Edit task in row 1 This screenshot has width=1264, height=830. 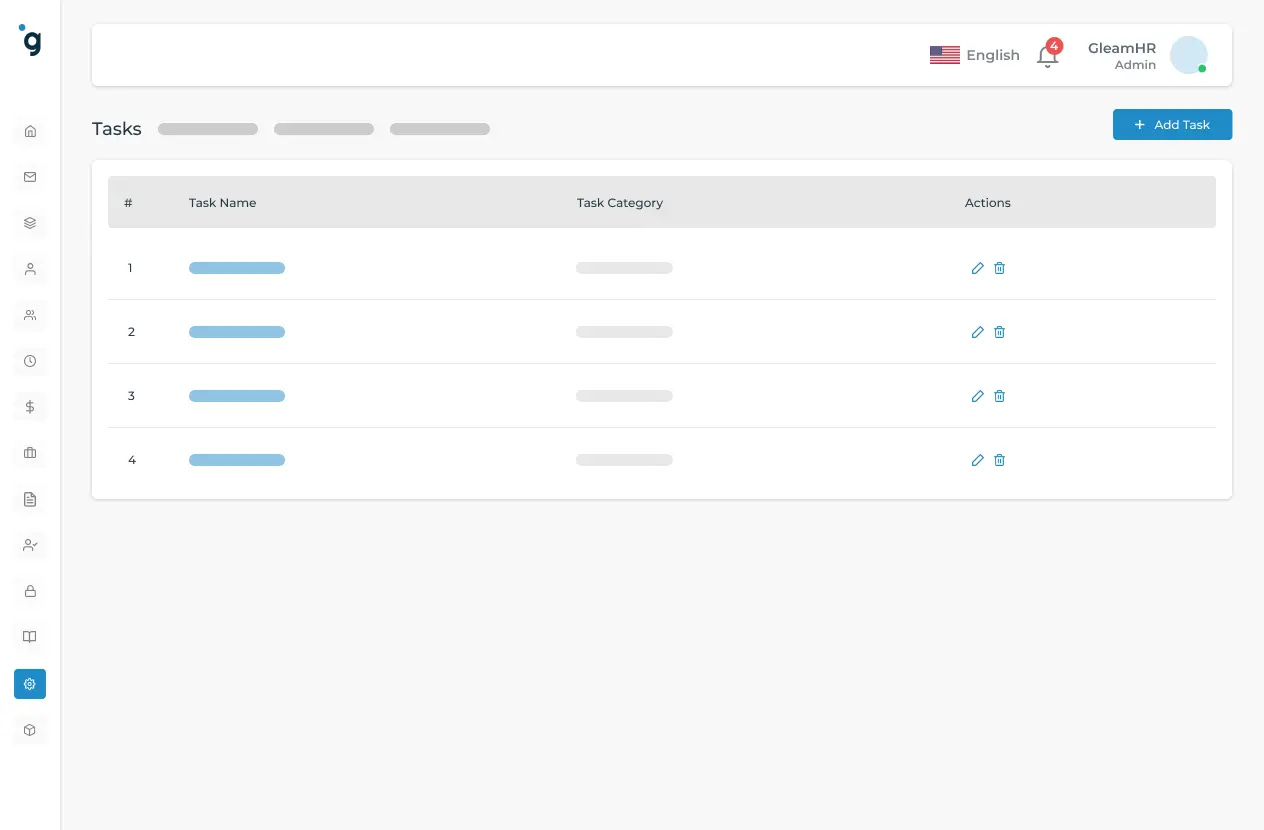coord(977,268)
